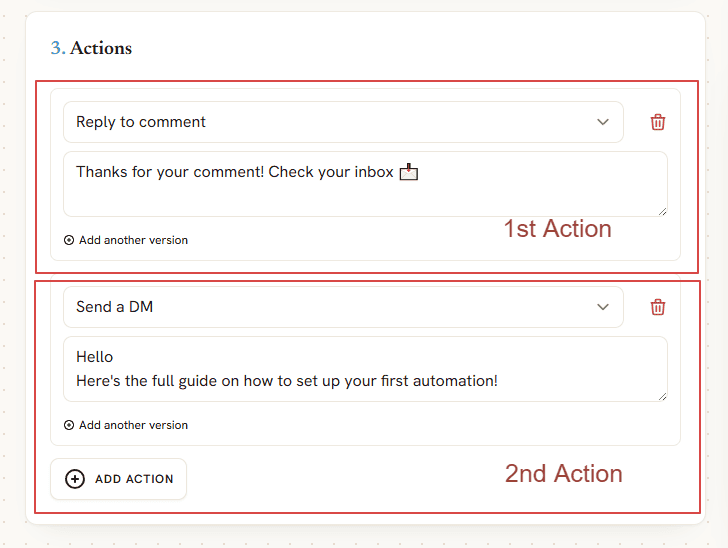
Task: Expand chevron on Reply to comment selector
Action: (x=603, y=122)
